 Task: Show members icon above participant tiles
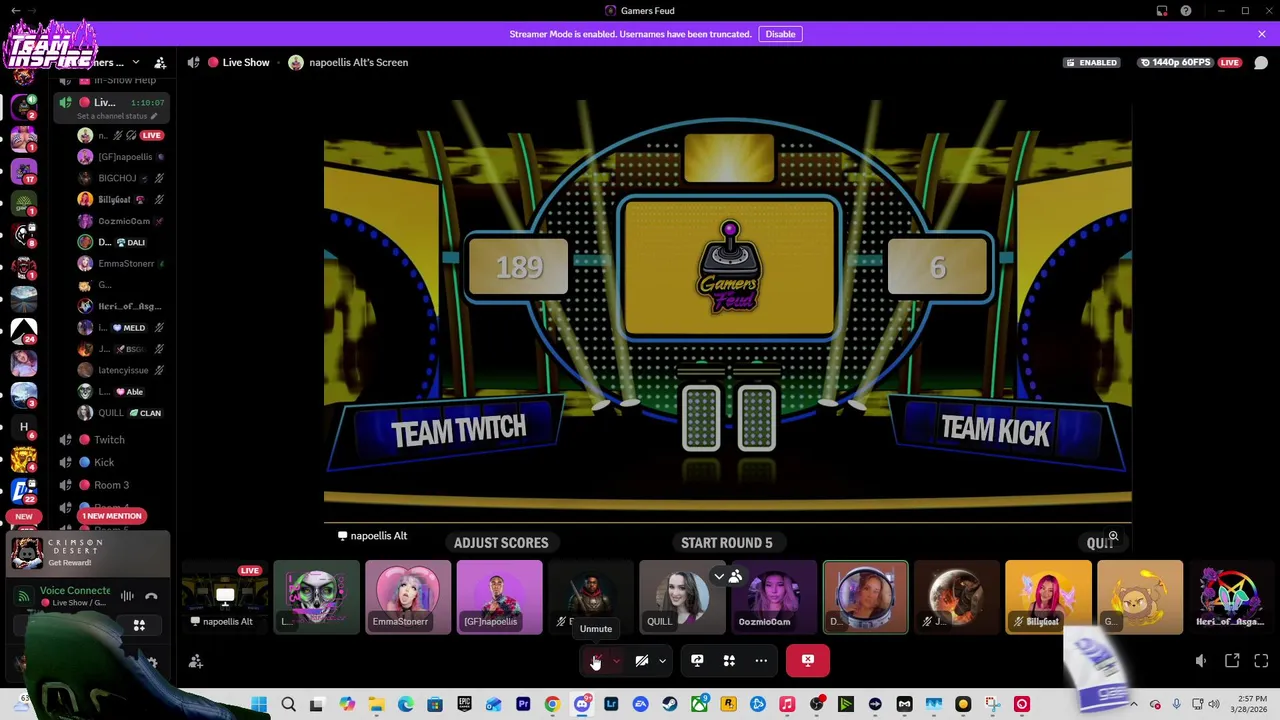coord(735,576)
